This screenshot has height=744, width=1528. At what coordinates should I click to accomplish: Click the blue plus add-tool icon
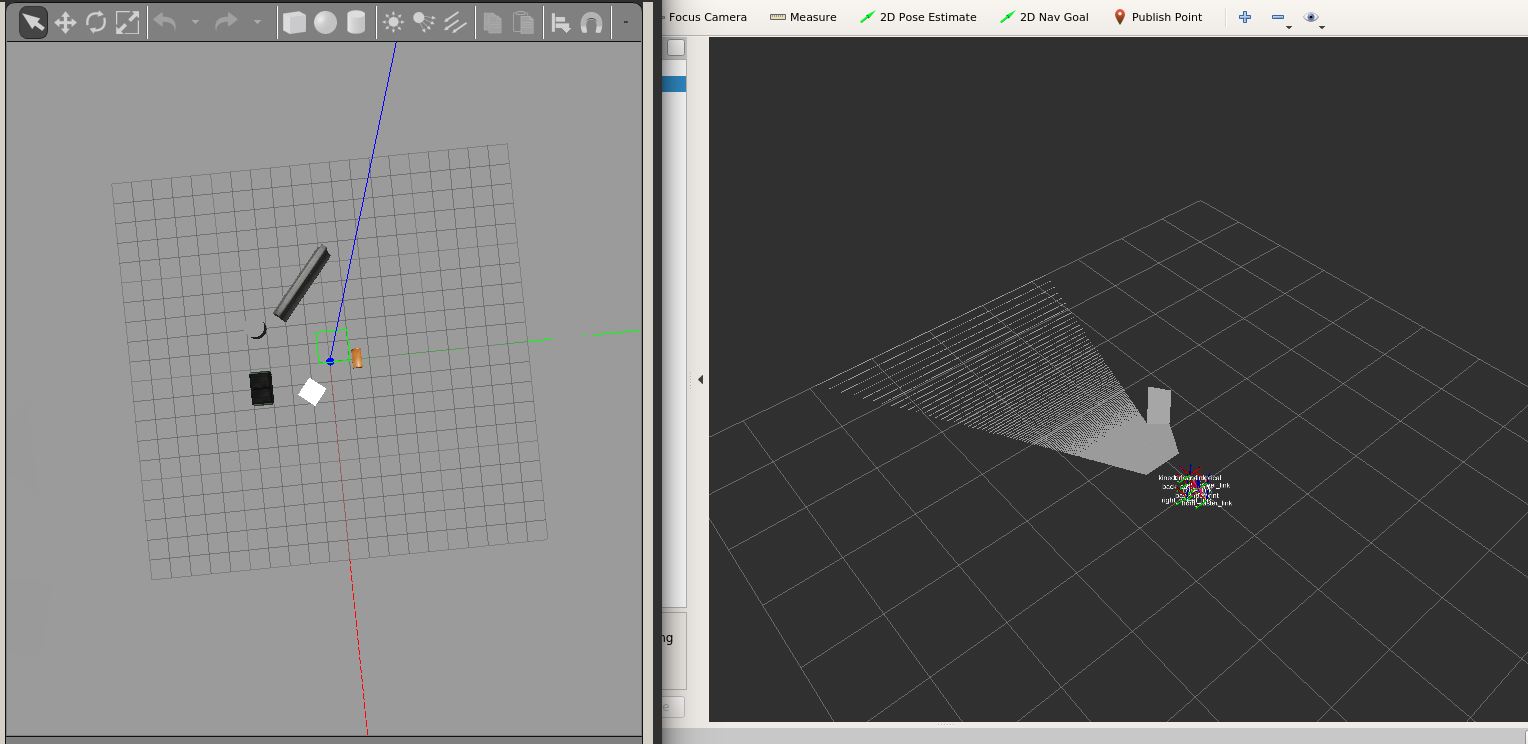[x=1245, y=17]
